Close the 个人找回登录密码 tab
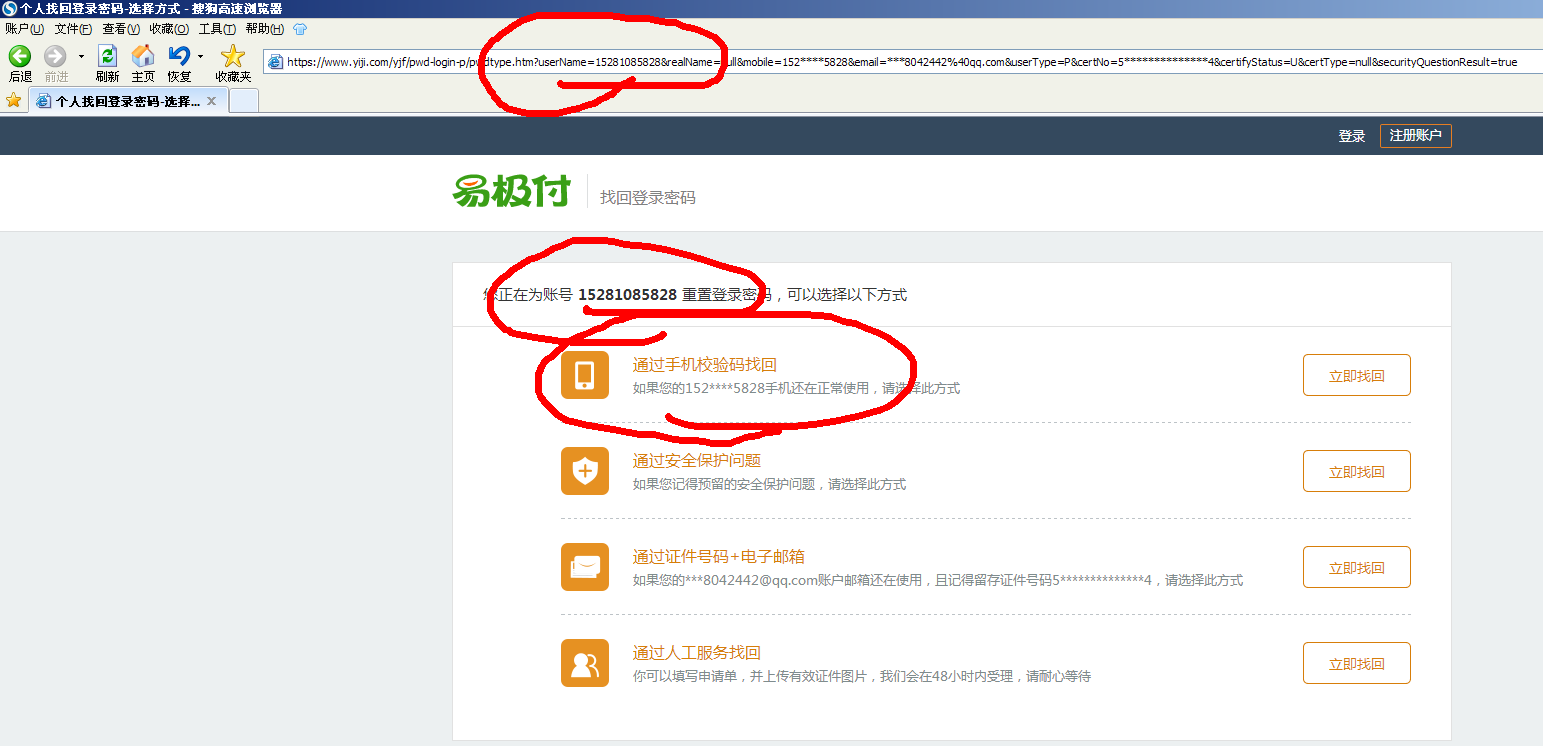 coord(211,101)
